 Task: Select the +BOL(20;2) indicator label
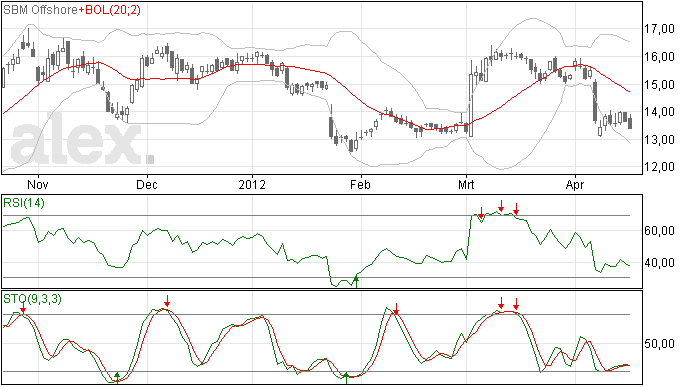click(x=110, y=10)
